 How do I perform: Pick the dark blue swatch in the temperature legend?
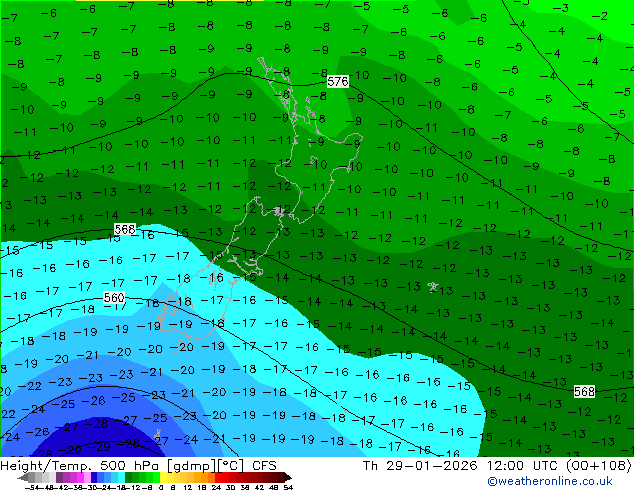(x=94, y=477)
